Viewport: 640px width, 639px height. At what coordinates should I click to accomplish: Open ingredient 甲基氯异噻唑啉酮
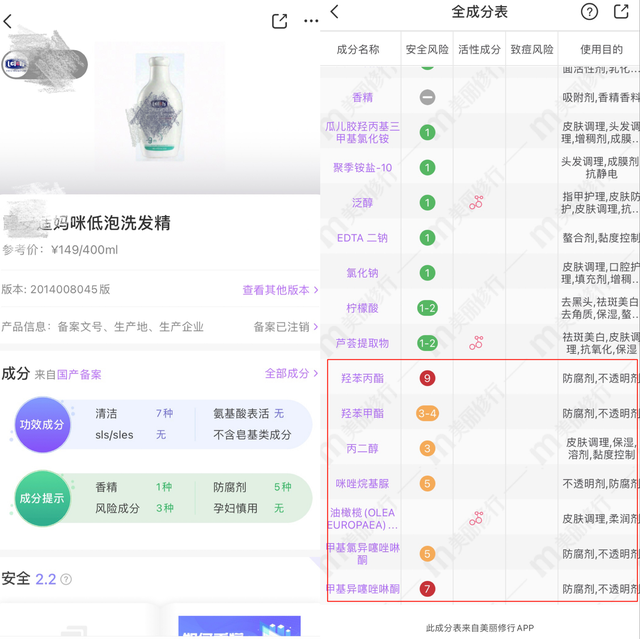coord(362,554)
